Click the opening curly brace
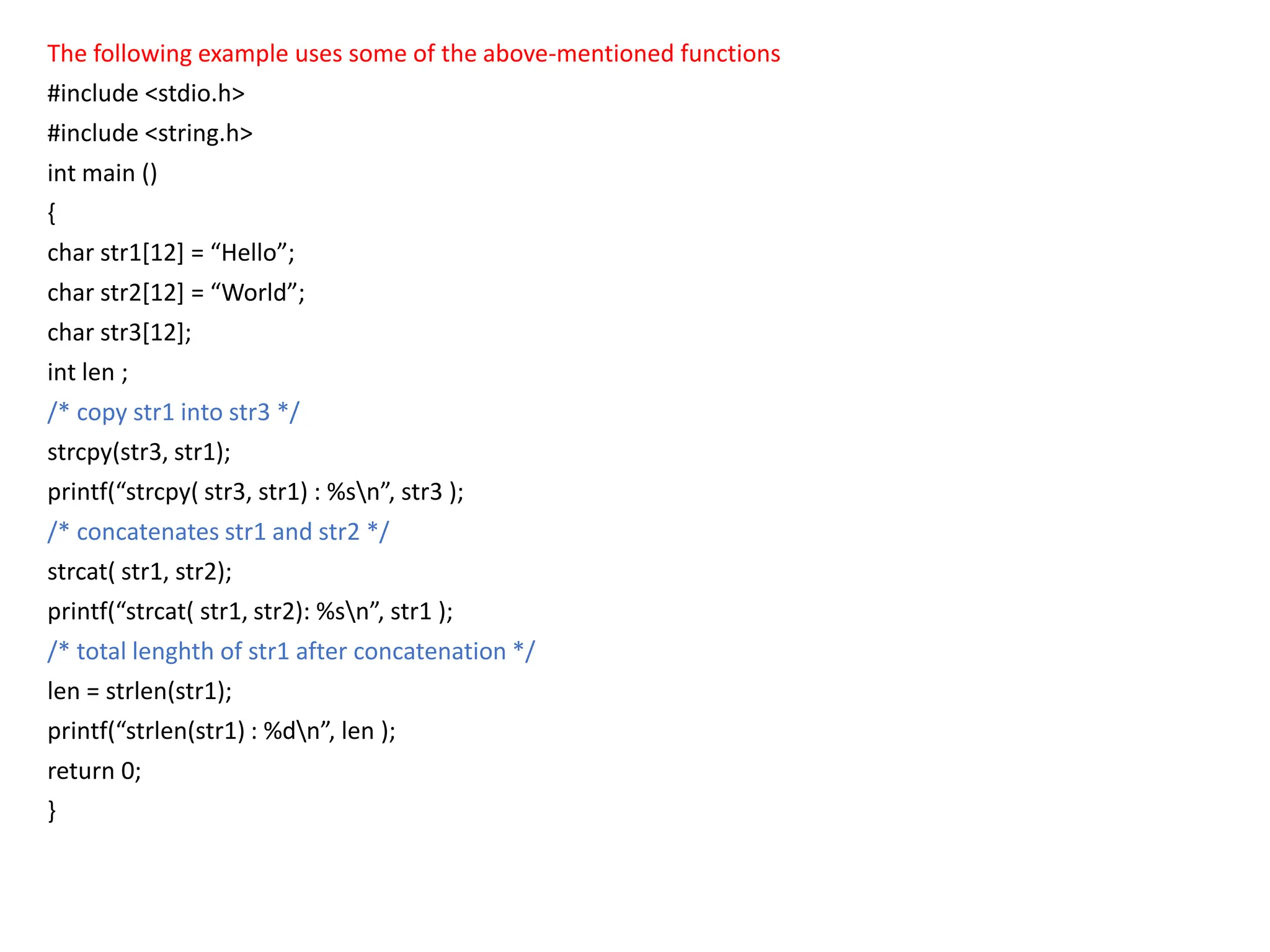 pyautogui.click(x=51, y=213)
